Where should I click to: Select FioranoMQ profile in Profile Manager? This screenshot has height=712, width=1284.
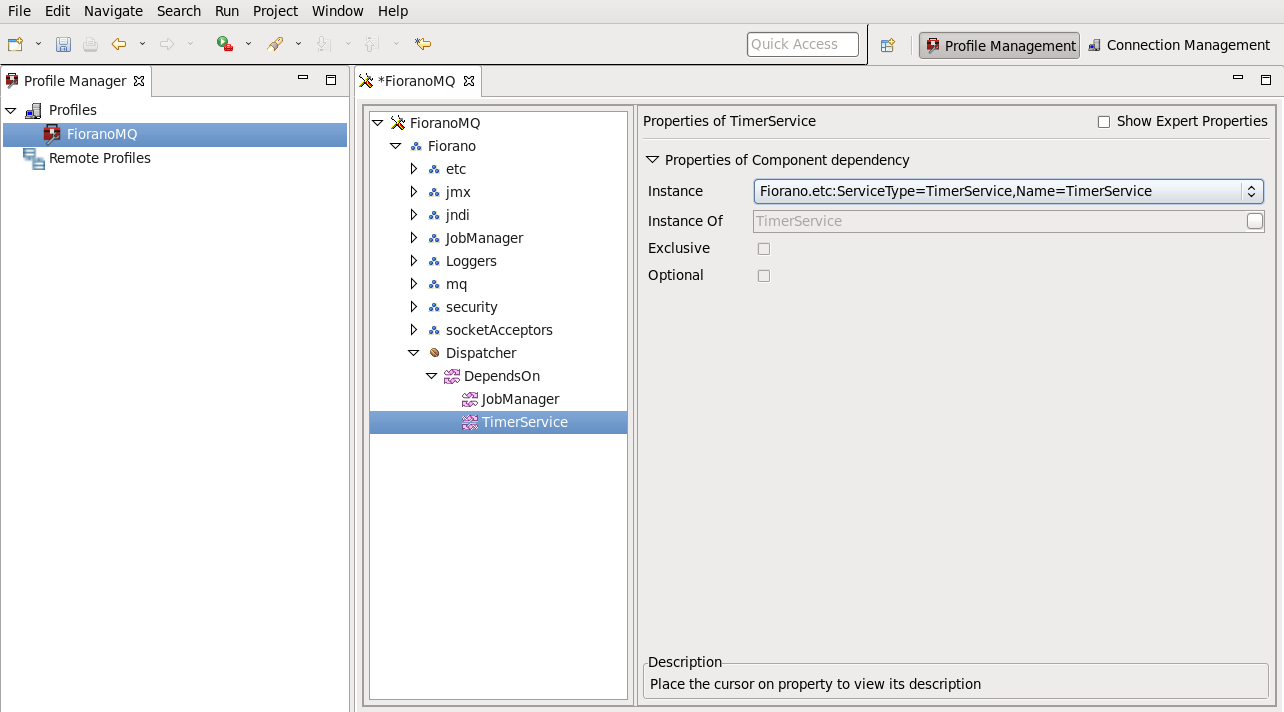click(x=102, y=134)
